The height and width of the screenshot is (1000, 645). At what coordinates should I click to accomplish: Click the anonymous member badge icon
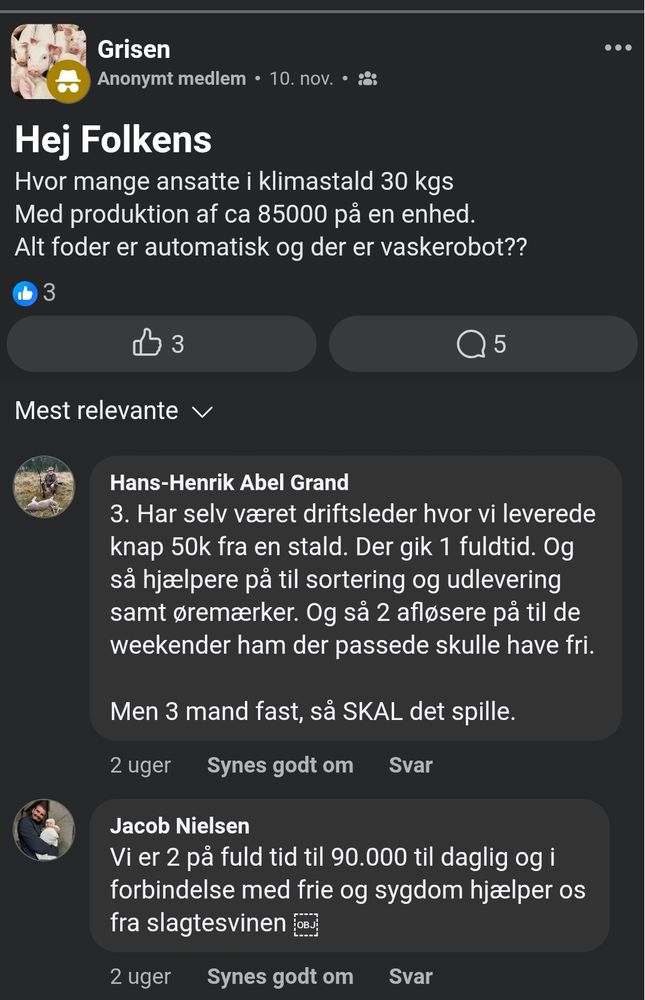pos(68,81)
